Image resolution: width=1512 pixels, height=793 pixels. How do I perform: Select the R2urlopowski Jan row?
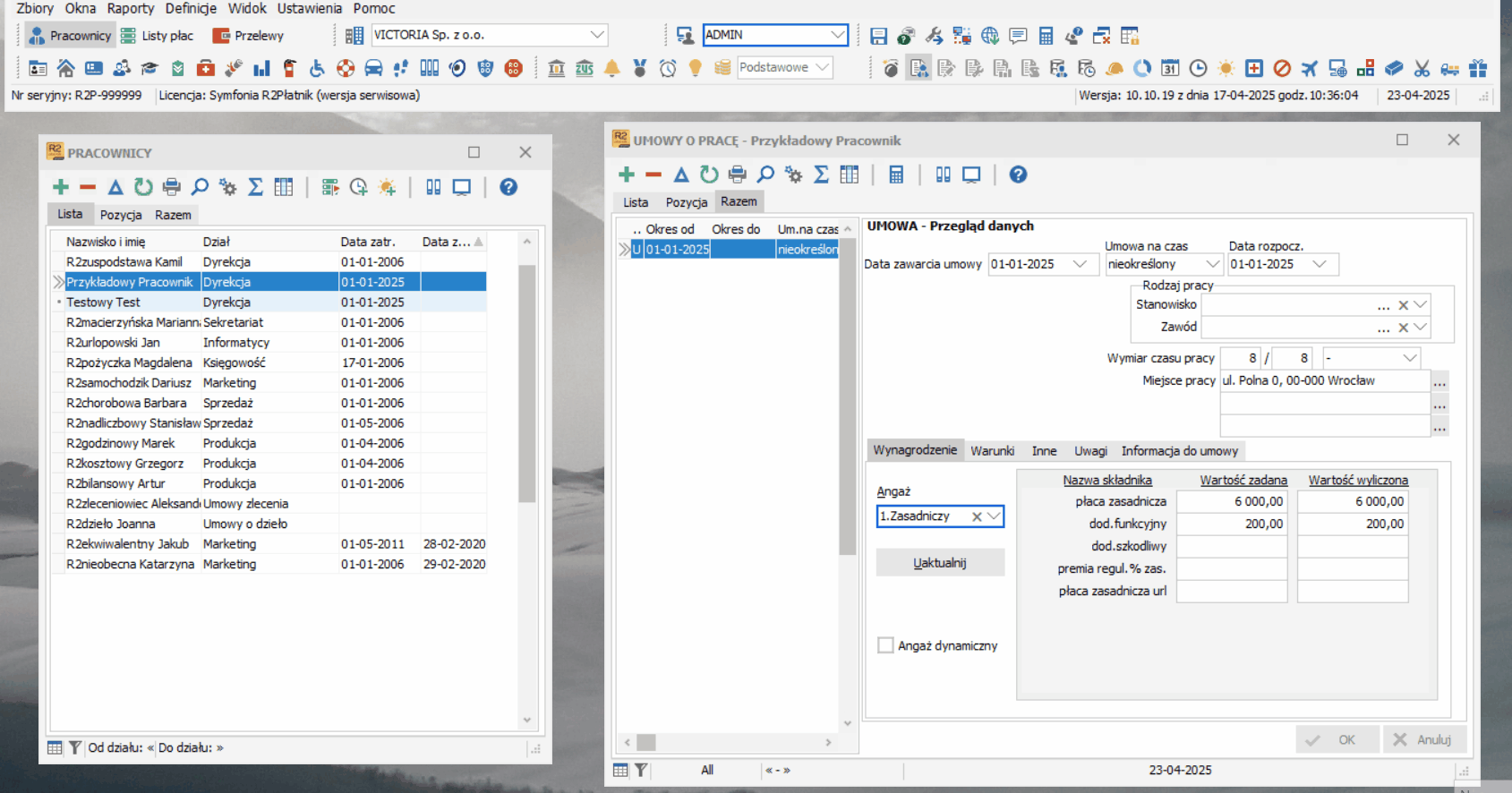(x=269, y=342)
